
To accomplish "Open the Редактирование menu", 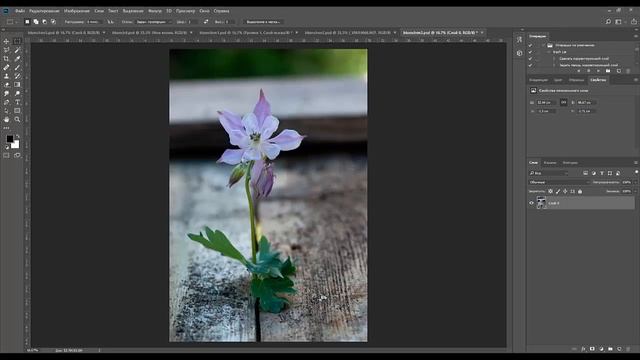I will tap(44, 11).
